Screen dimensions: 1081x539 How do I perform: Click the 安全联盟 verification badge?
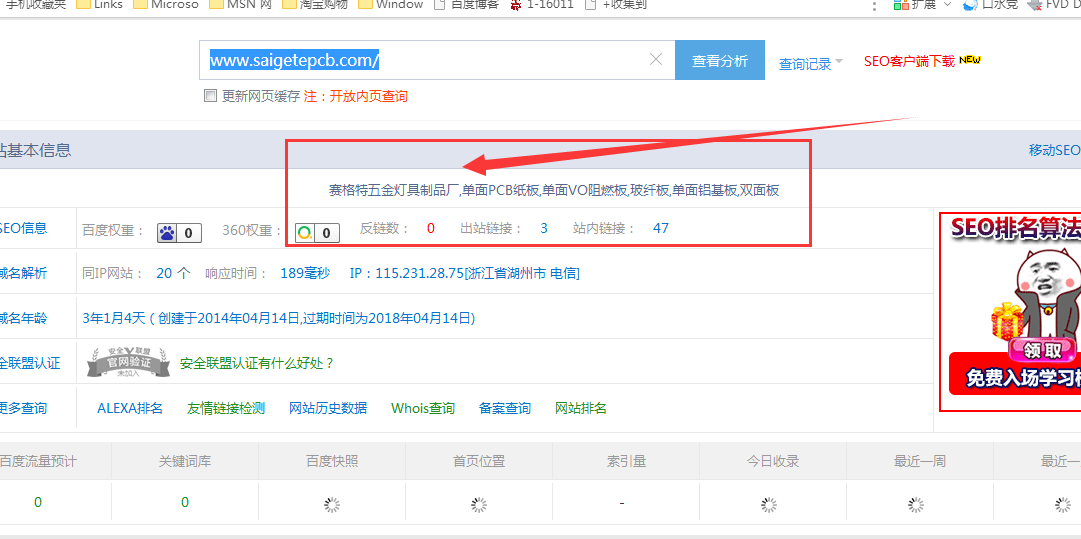tap(128, 363)
